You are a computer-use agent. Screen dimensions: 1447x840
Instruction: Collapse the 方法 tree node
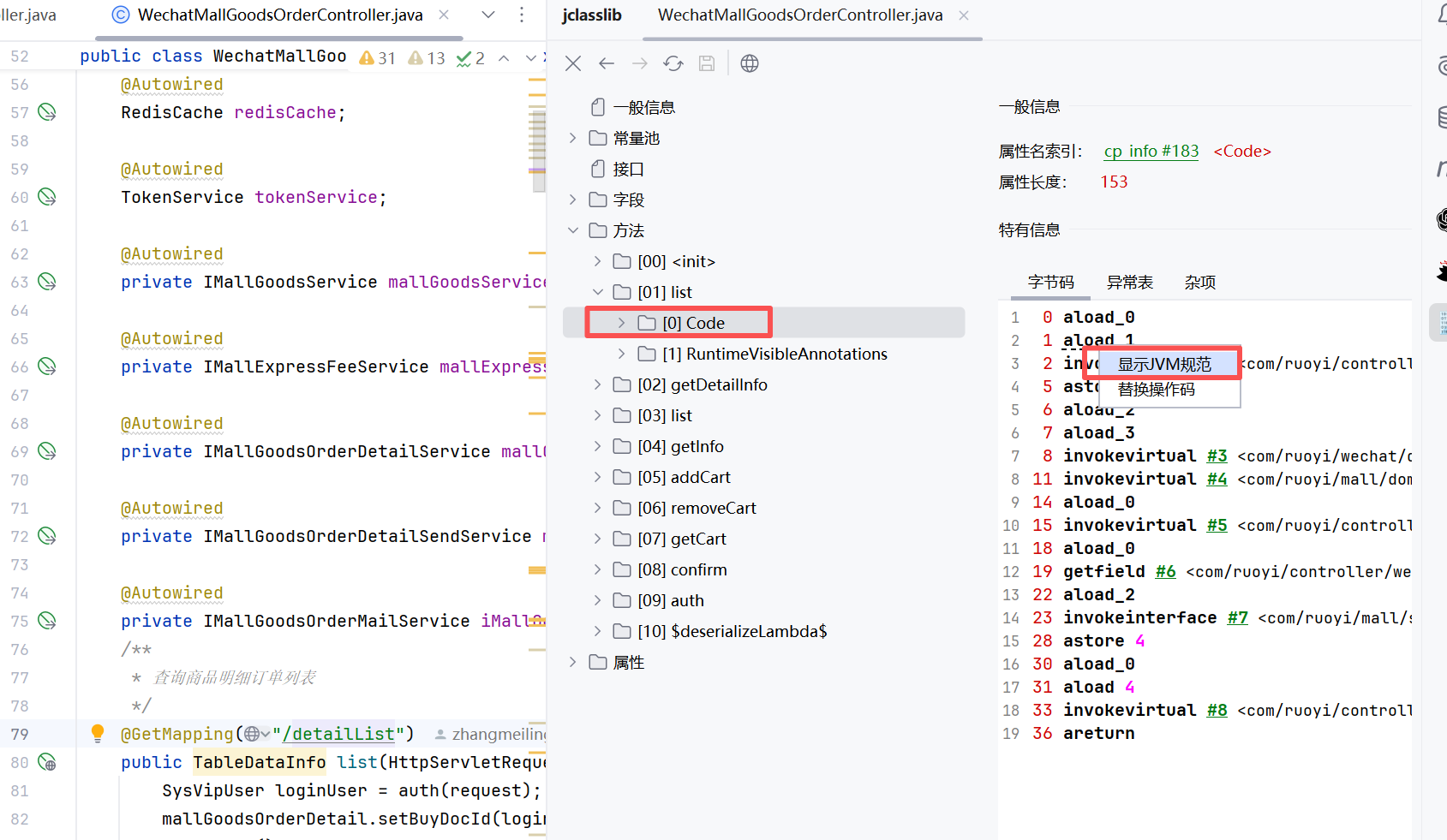(573, 230)
